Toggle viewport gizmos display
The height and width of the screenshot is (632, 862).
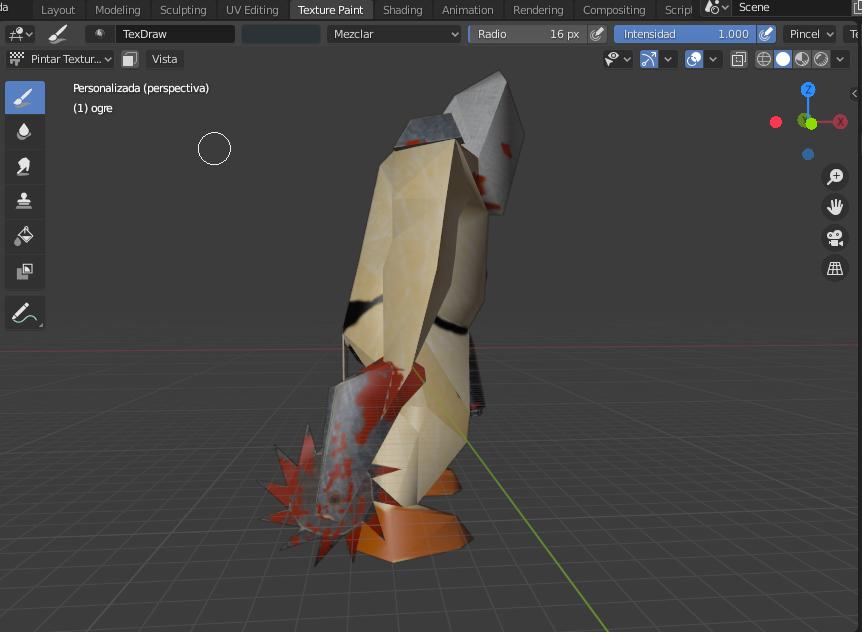[649, 59]
